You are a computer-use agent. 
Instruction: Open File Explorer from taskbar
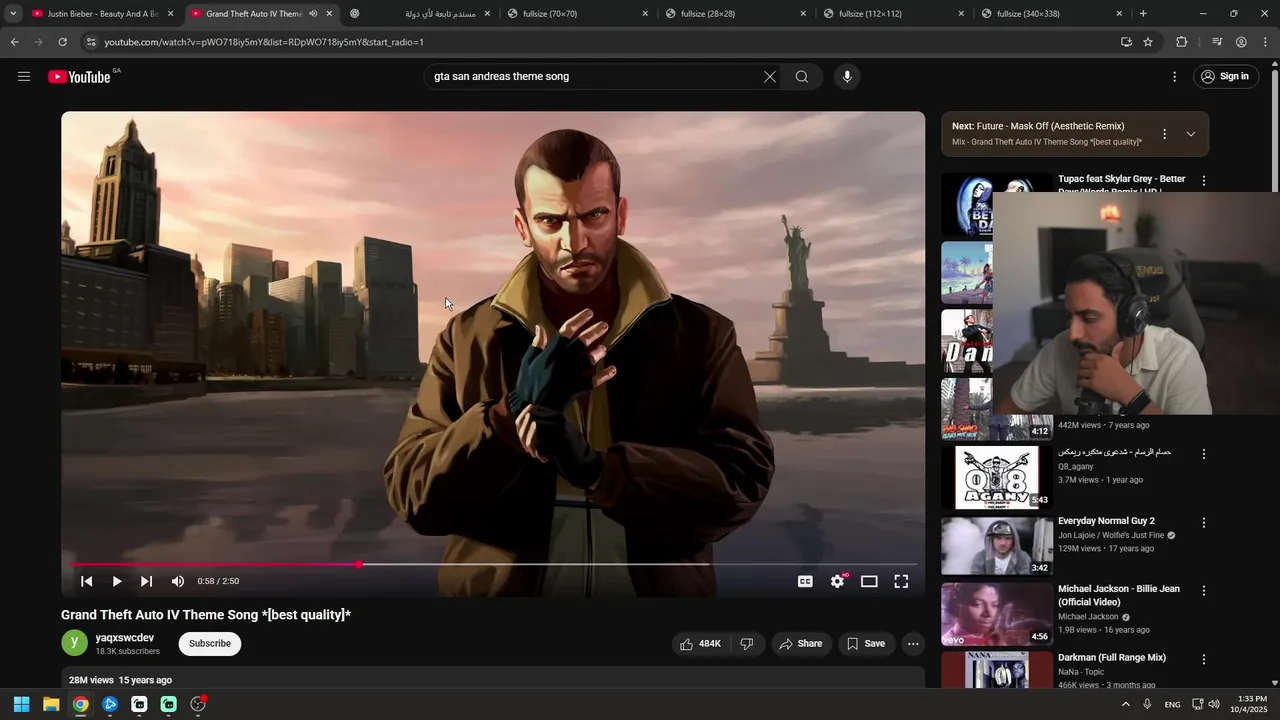point(51,704)
